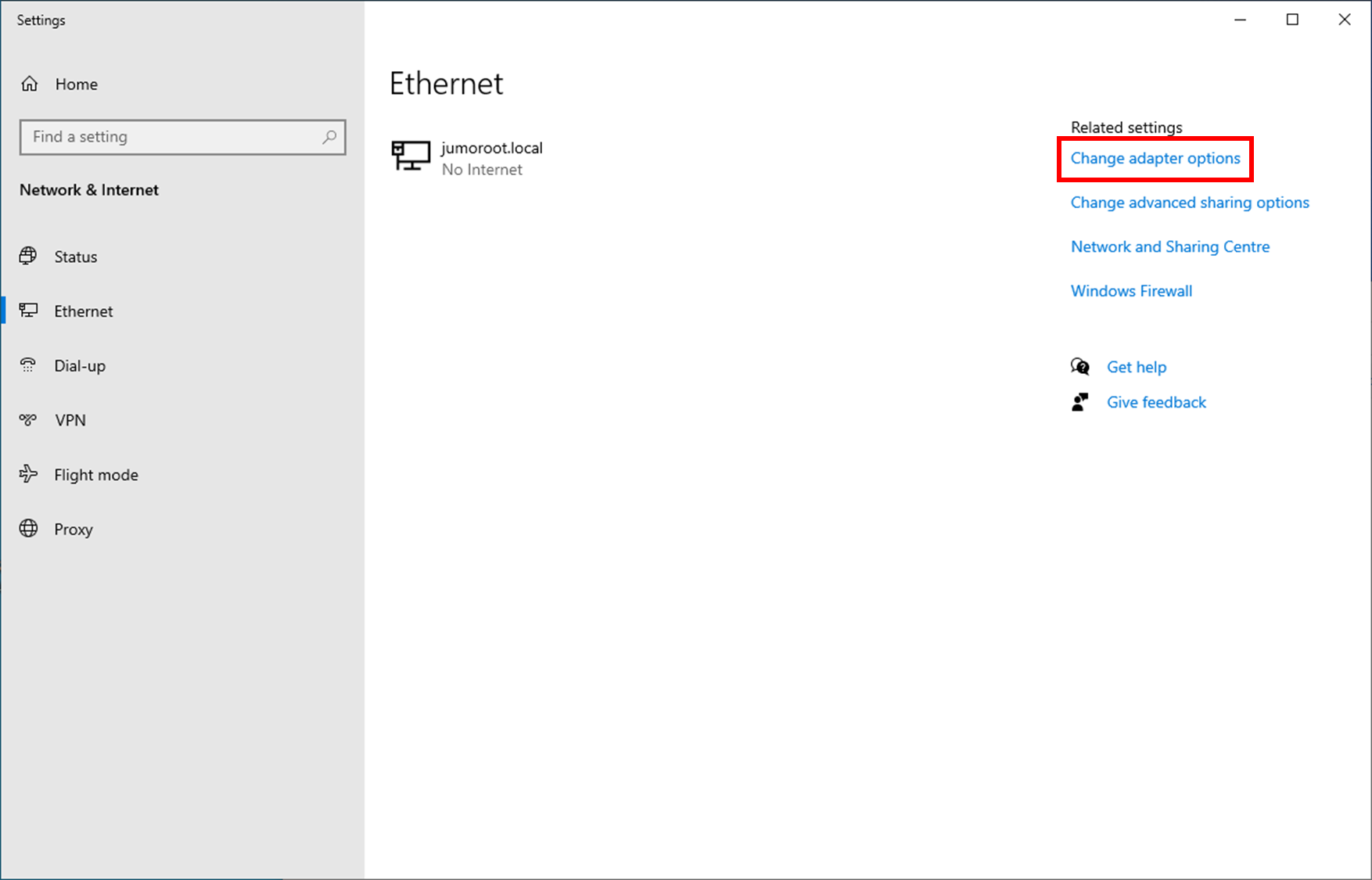1372x880 pixels.
Task: Maximize the Settings window
Action: pyautogui.click(x=1292, y=20)
